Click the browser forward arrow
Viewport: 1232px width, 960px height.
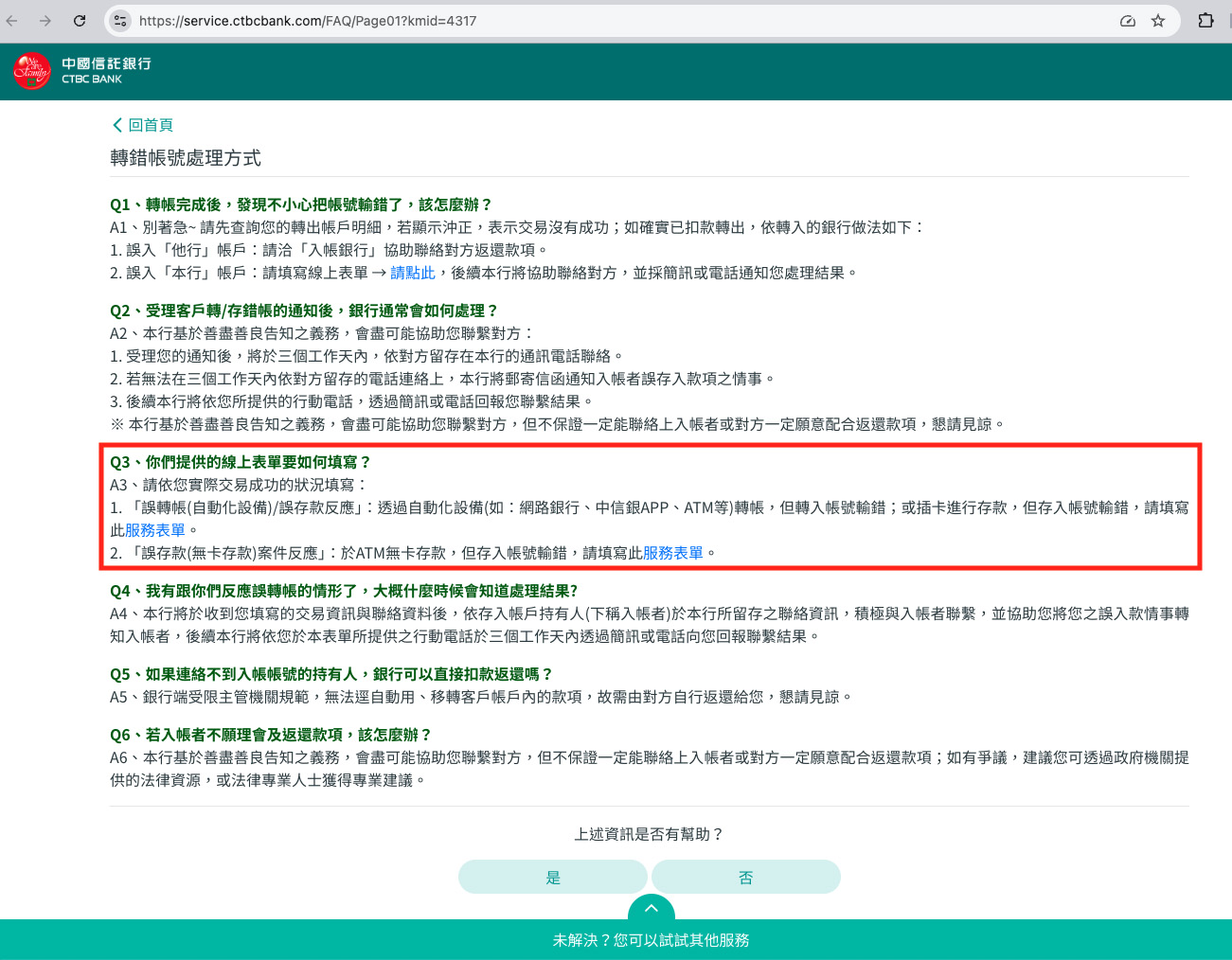tap(45, 21)
